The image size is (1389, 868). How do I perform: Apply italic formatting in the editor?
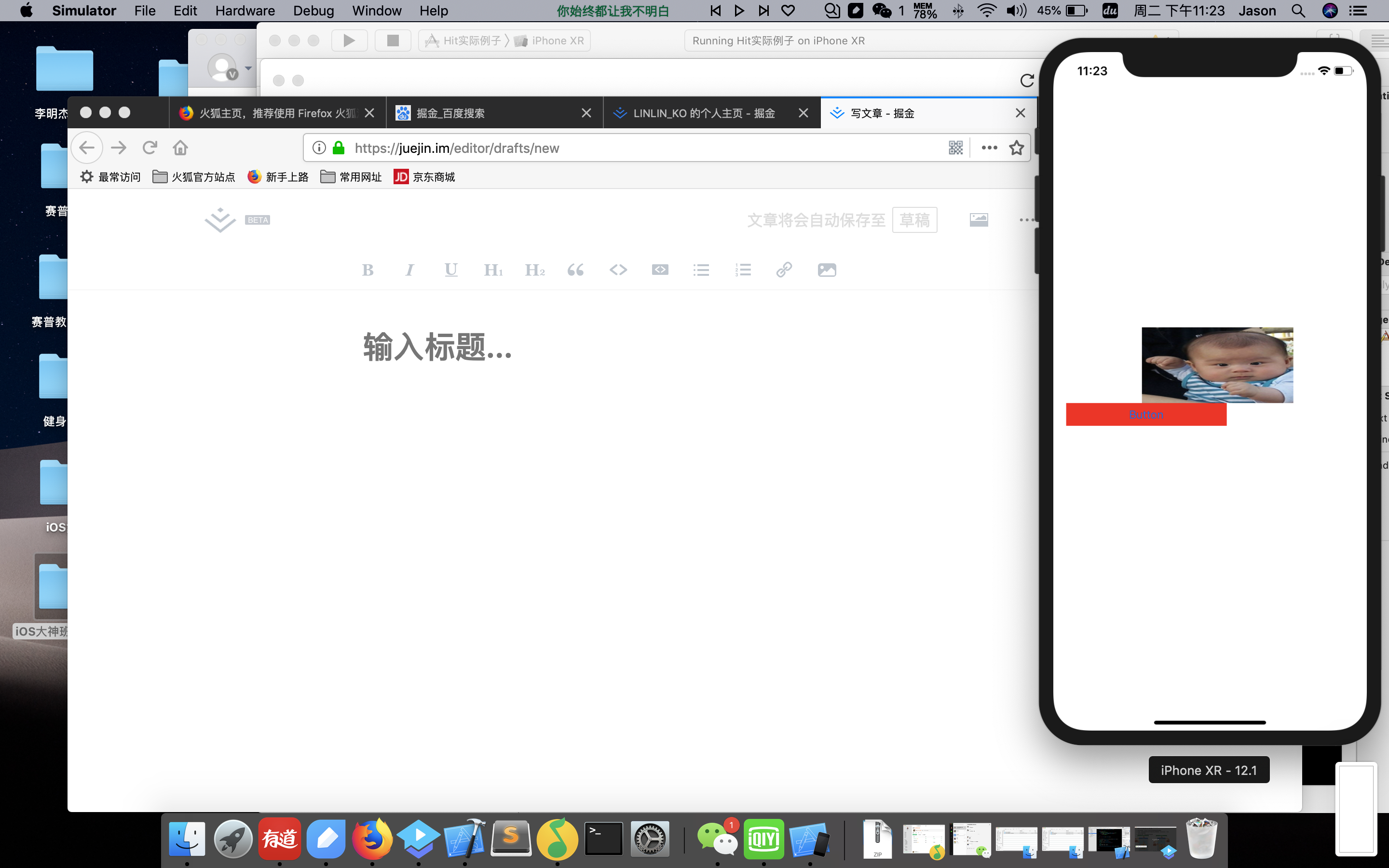tap(409, 270)
